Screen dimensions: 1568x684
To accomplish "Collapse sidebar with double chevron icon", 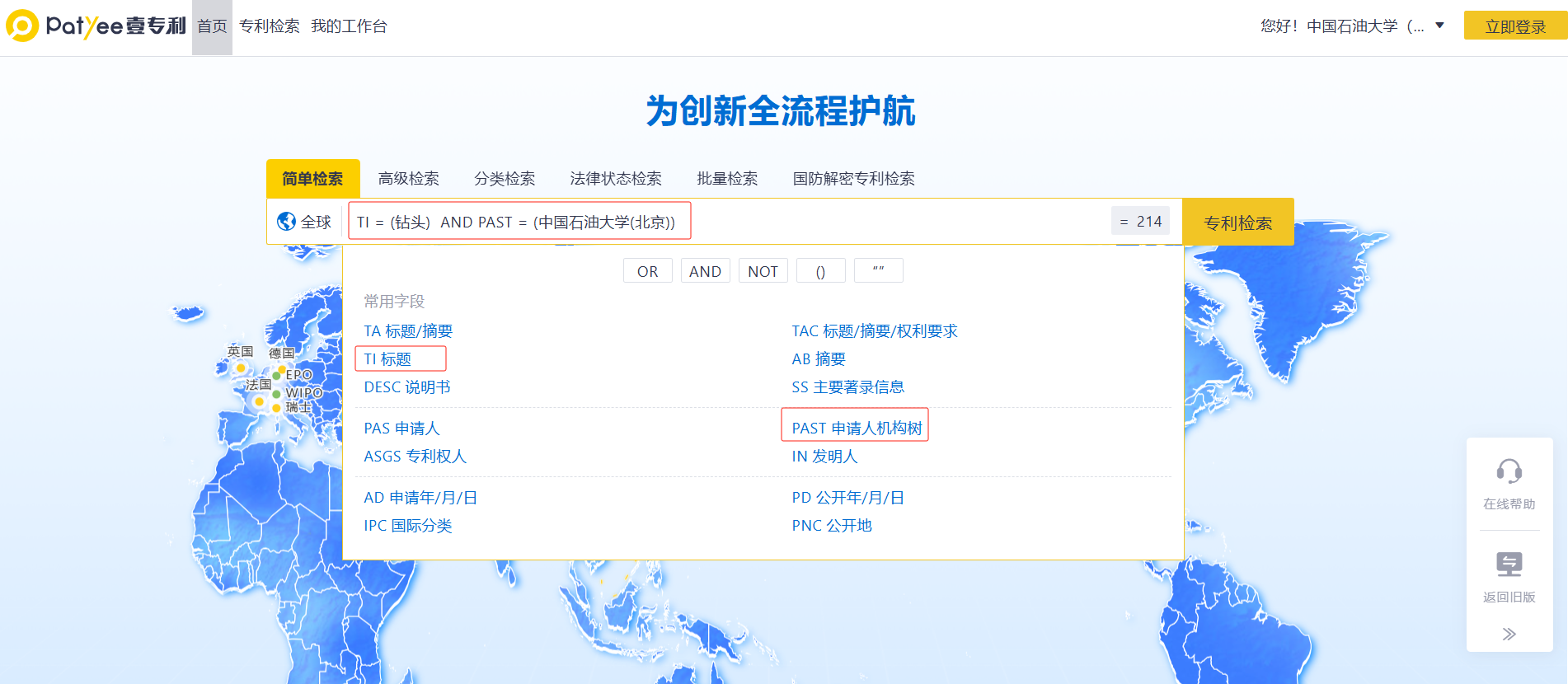I will coord(1509,634).
